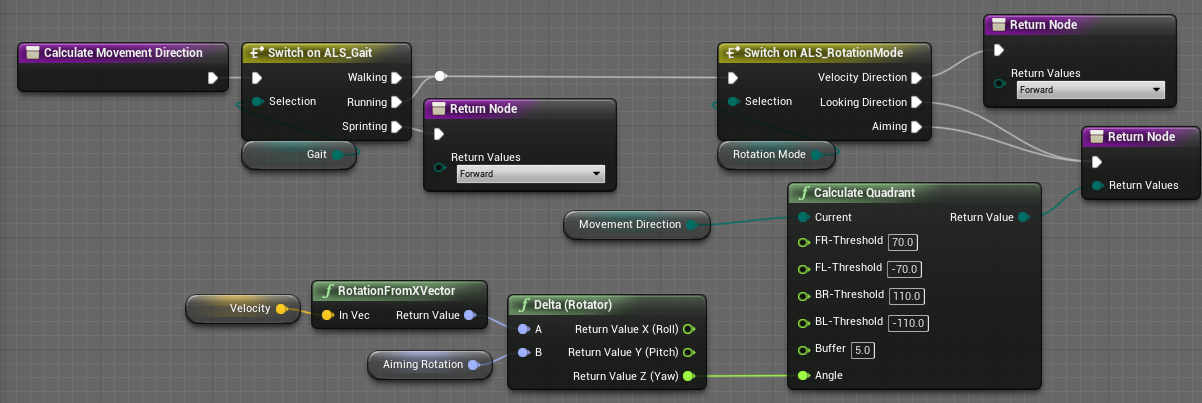The height and width of the screenshot is (403, 1202).
Task: Click the Velocity Direction output pin
Action: pyautogui.click(x=917, y=78)
